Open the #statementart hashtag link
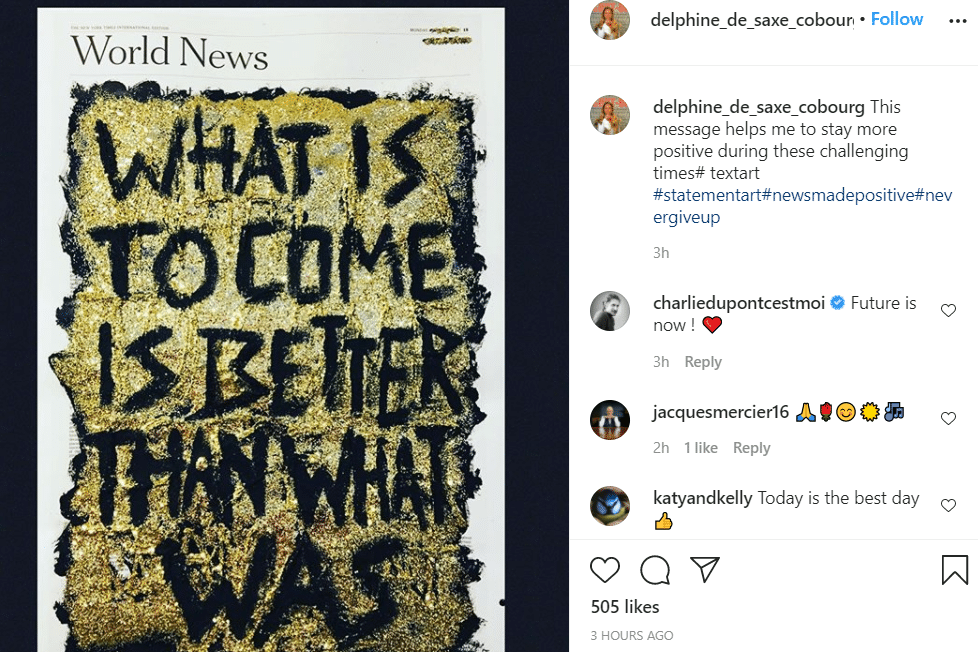 [x=707, y=195]
